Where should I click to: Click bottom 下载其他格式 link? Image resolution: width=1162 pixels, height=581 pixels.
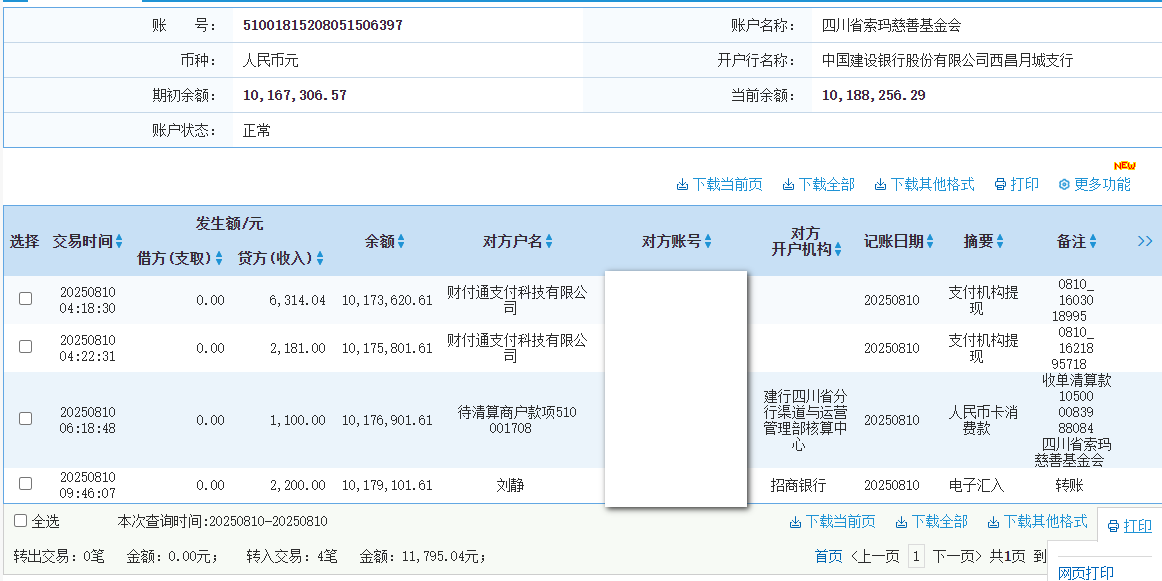tap(1038, 522)
